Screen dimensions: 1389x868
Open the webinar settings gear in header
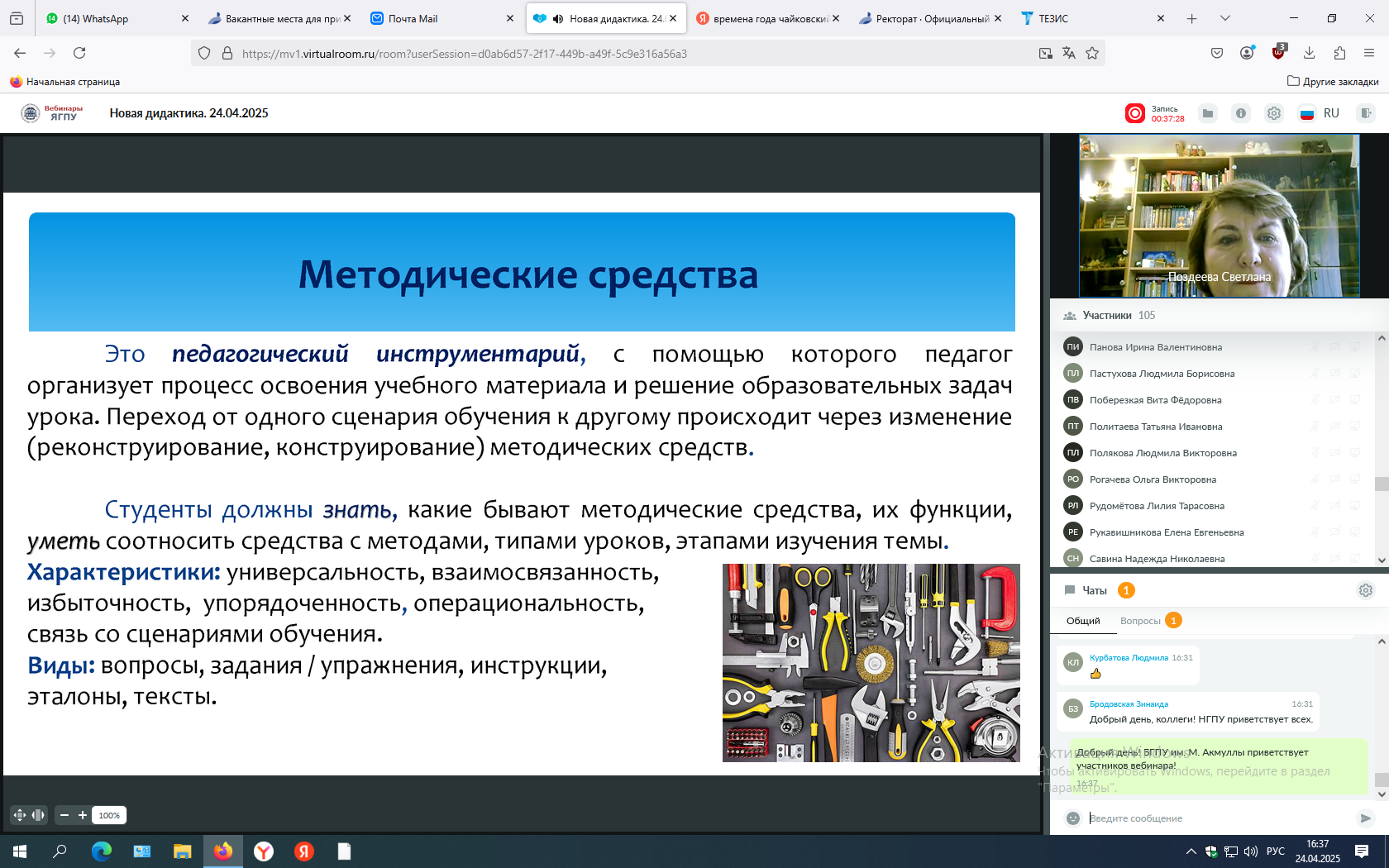point(1274,113)
